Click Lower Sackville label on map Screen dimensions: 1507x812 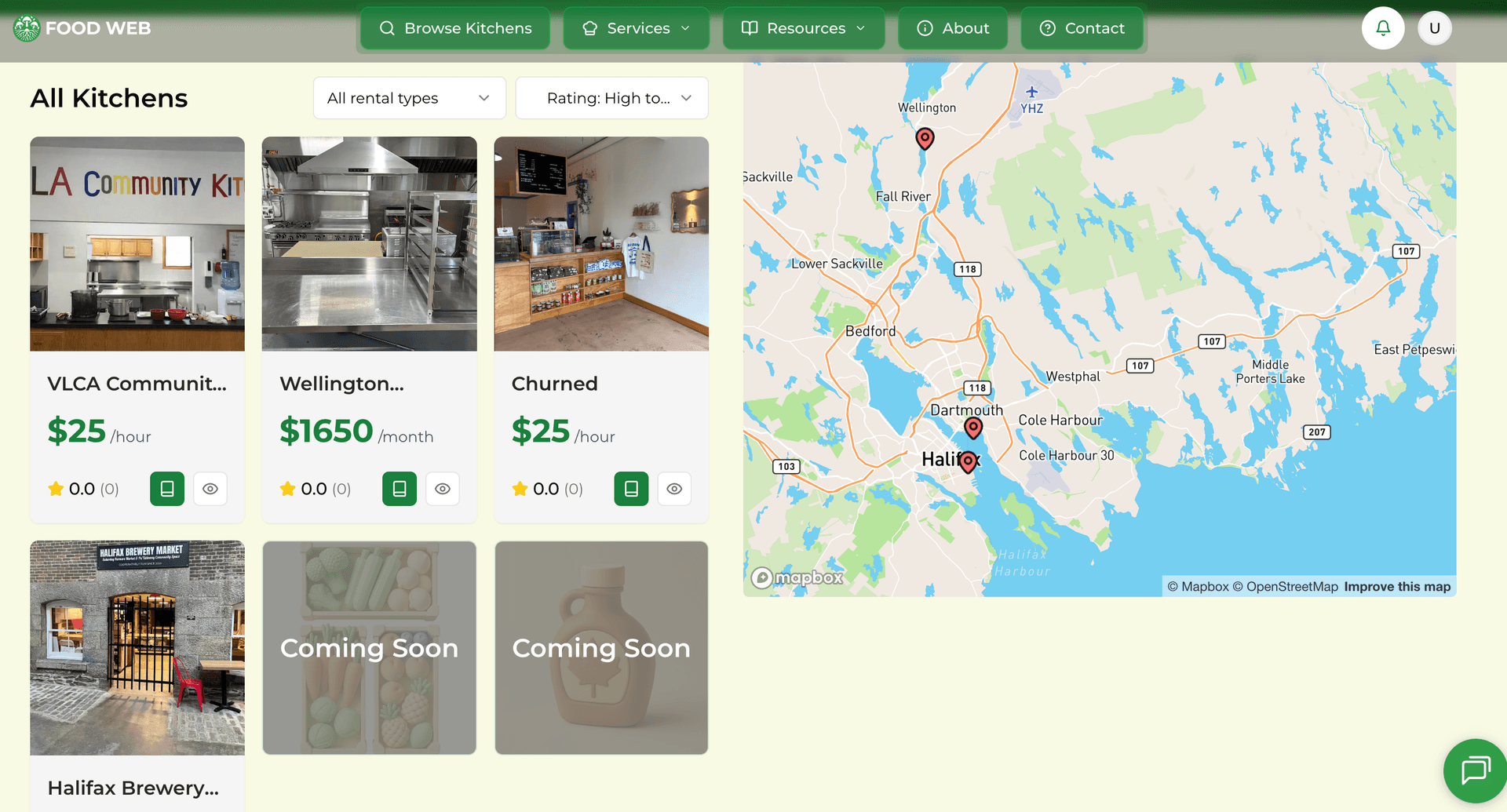pyautogui.click(x=837, y=264)
